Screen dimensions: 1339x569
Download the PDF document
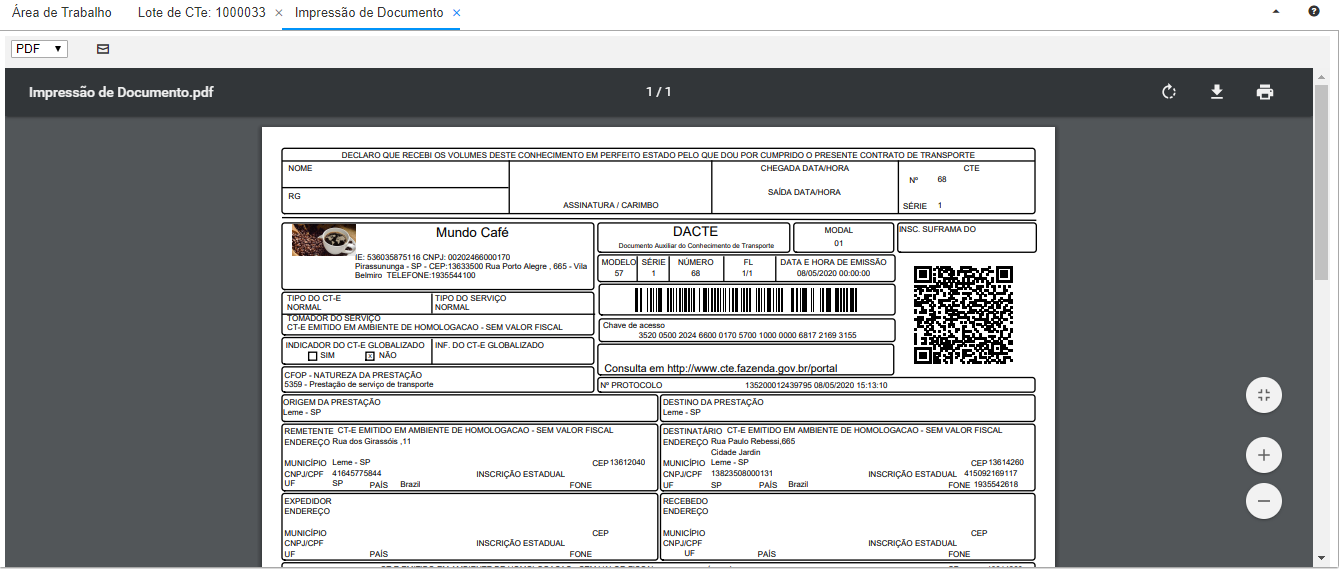coord(1217,93)
